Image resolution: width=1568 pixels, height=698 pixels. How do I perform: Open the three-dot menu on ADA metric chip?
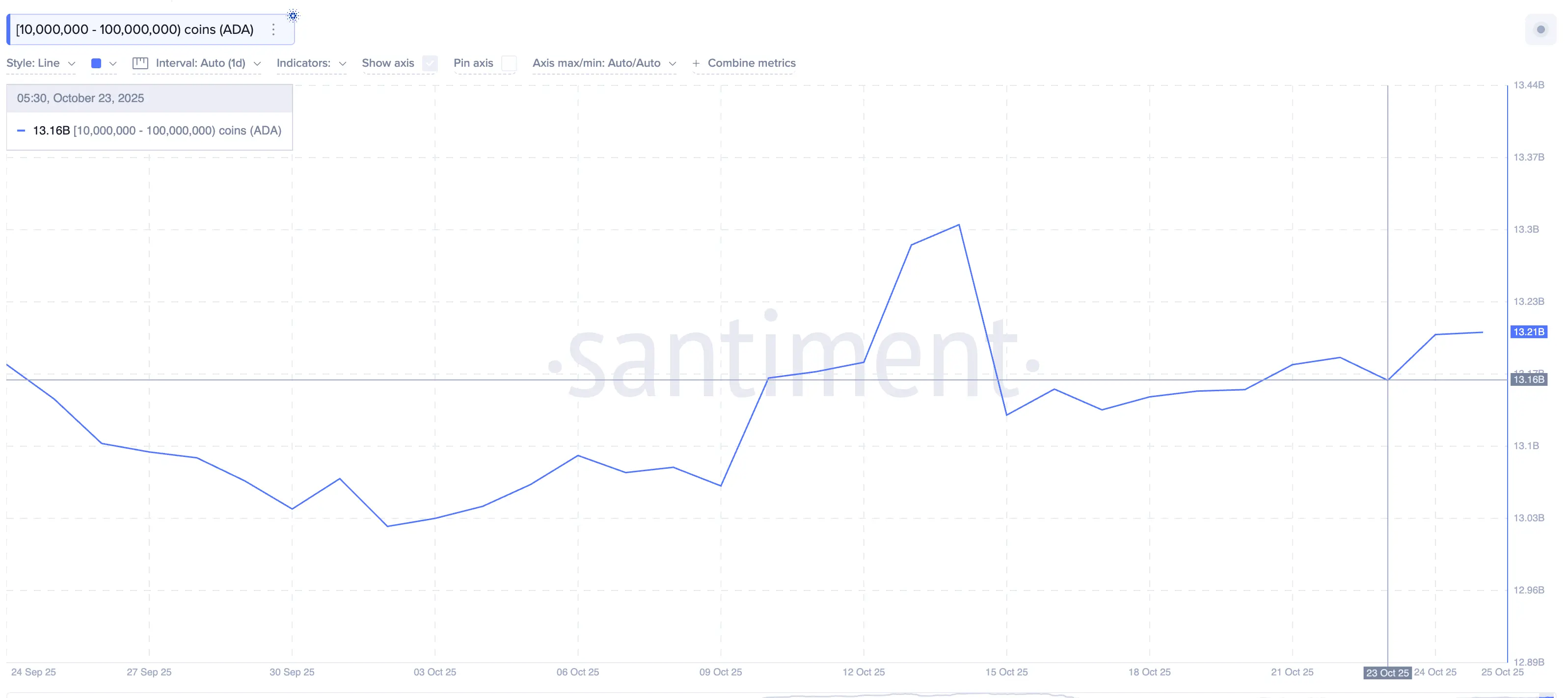[273, 29]
